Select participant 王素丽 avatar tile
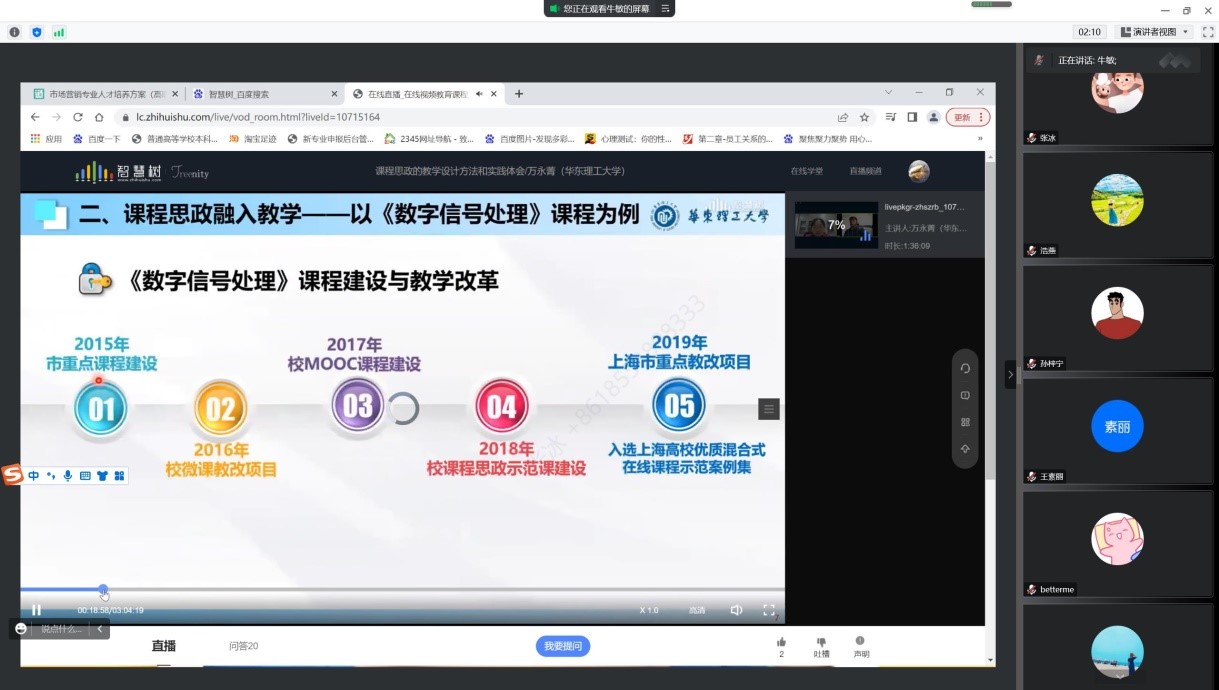1219x690 pixels. (1117, 430)
